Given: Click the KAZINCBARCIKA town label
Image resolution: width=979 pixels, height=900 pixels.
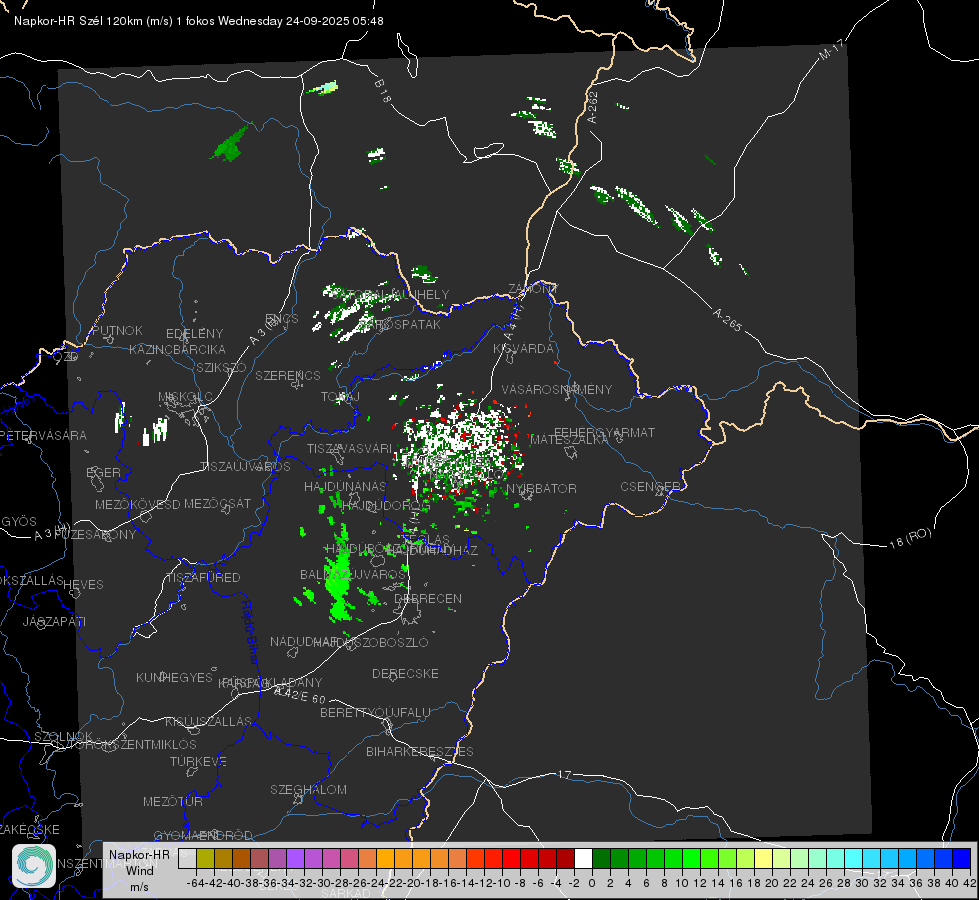Looking at the screenshot, I should coord(177,349).
